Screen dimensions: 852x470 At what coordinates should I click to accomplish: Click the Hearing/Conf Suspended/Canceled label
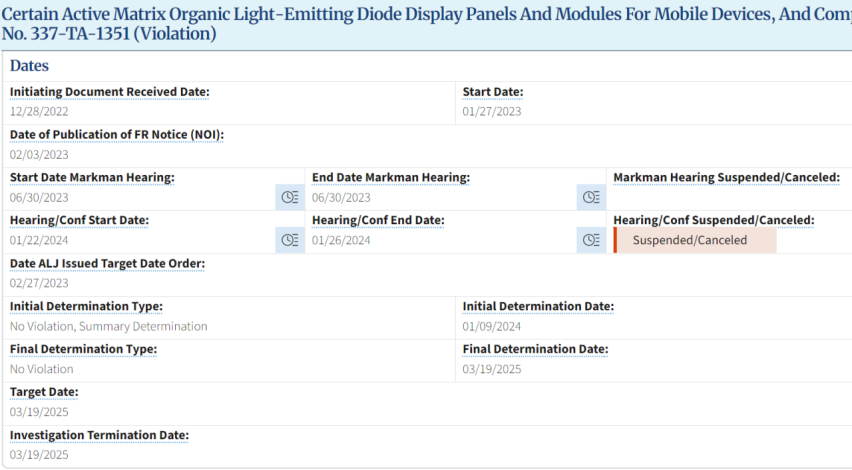pos(714,220)
